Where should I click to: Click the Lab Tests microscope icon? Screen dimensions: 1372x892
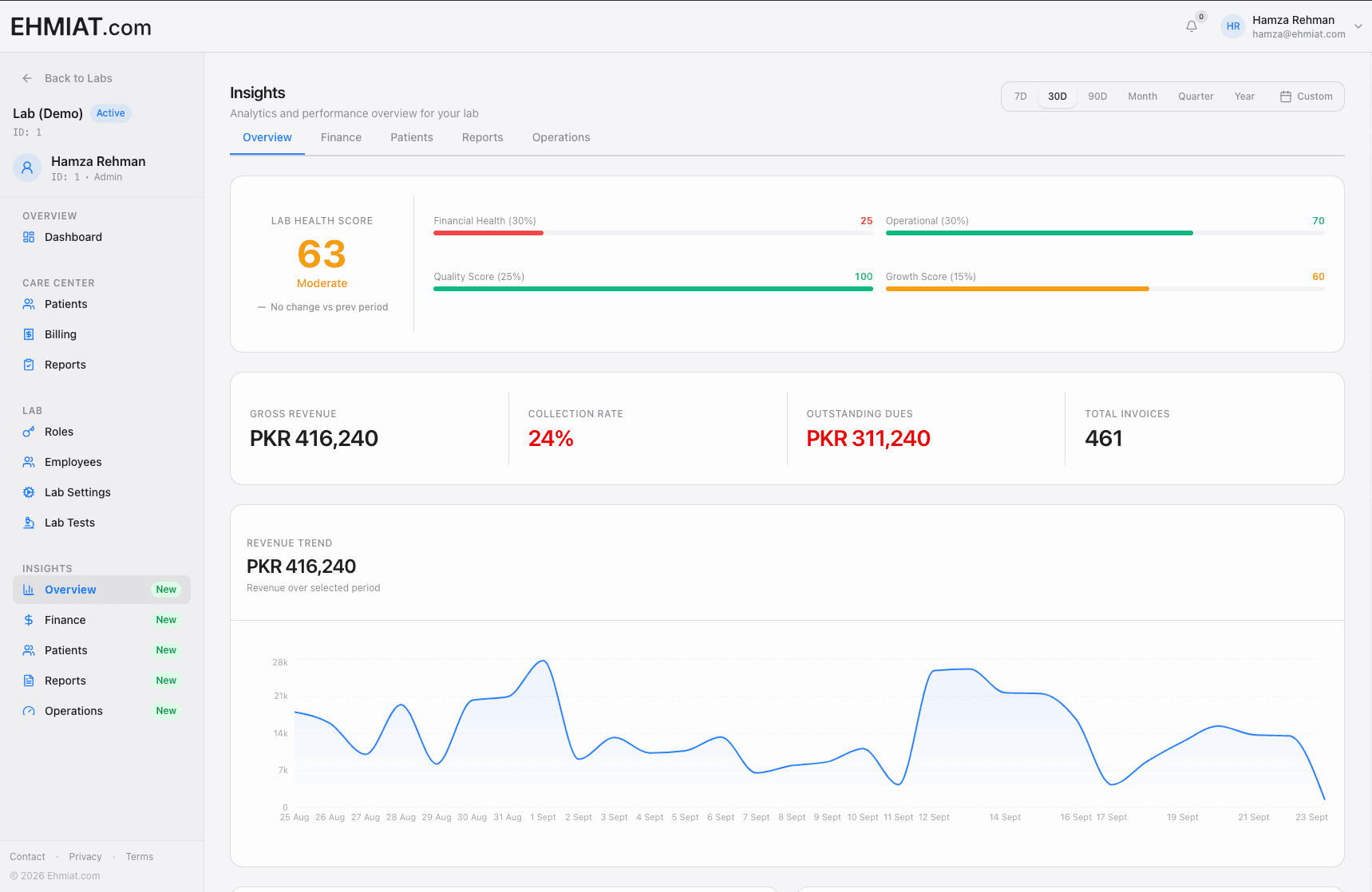[29, 523]
